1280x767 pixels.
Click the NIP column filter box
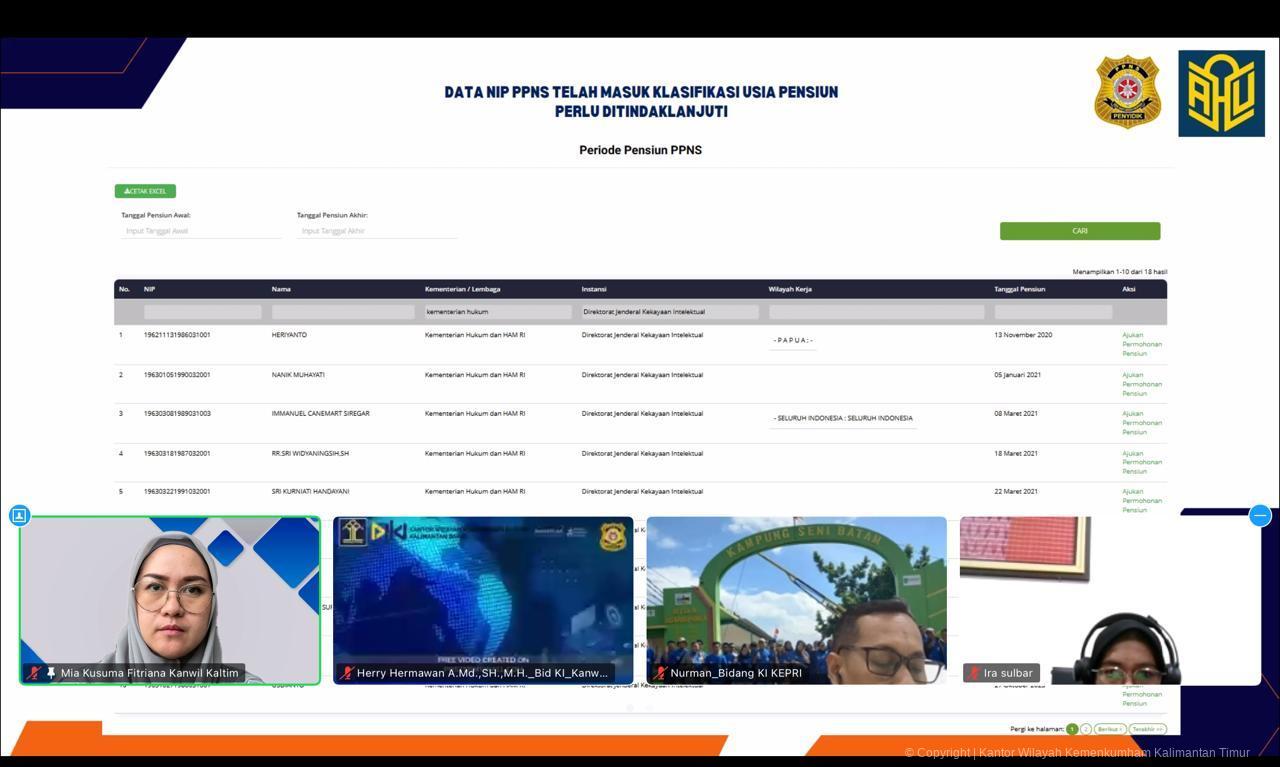pyautogui.click(x=202, y=312)
